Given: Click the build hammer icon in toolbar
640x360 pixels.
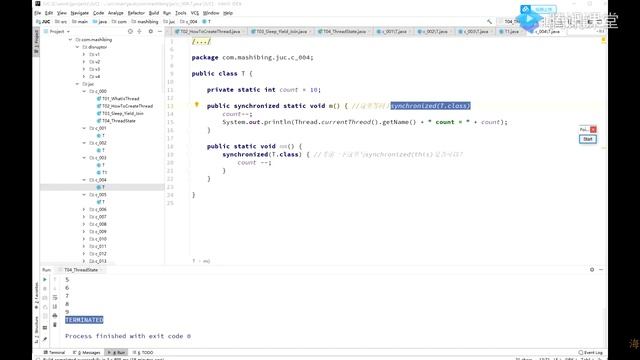Looking at the screenshot, I should click(x=489, y=22).
